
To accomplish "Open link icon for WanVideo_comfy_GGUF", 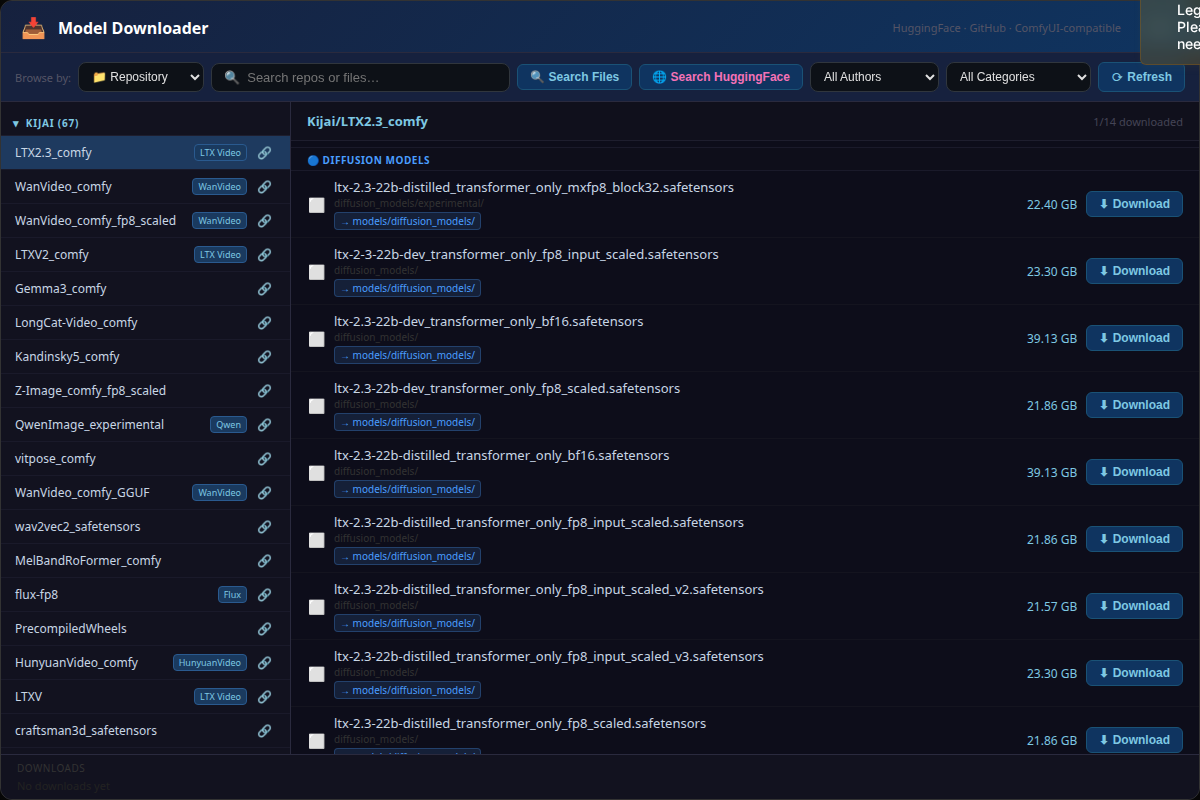I will pyautogui.click(x=264, y=493).
